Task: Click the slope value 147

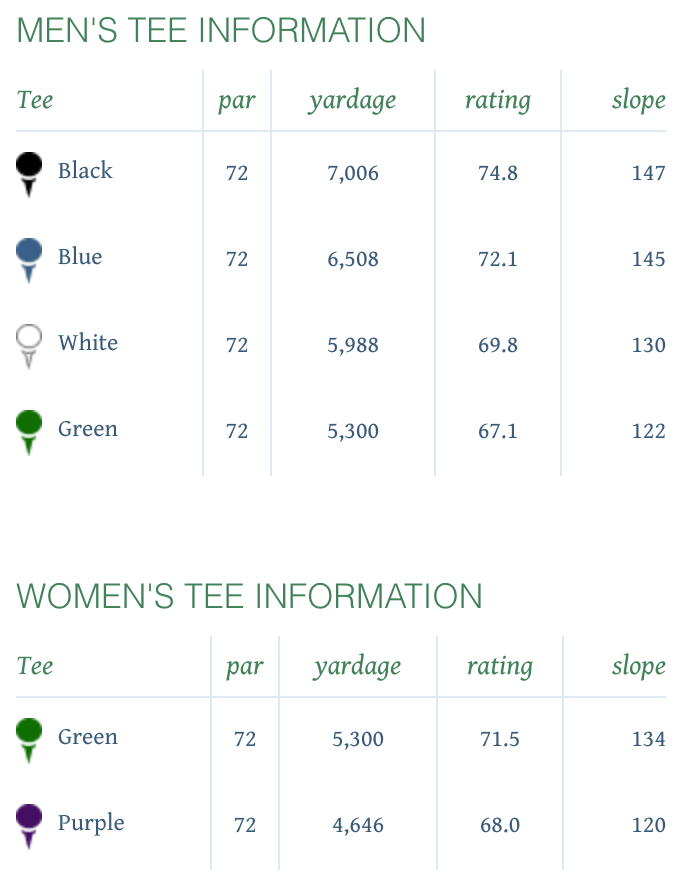Action: 648,173
